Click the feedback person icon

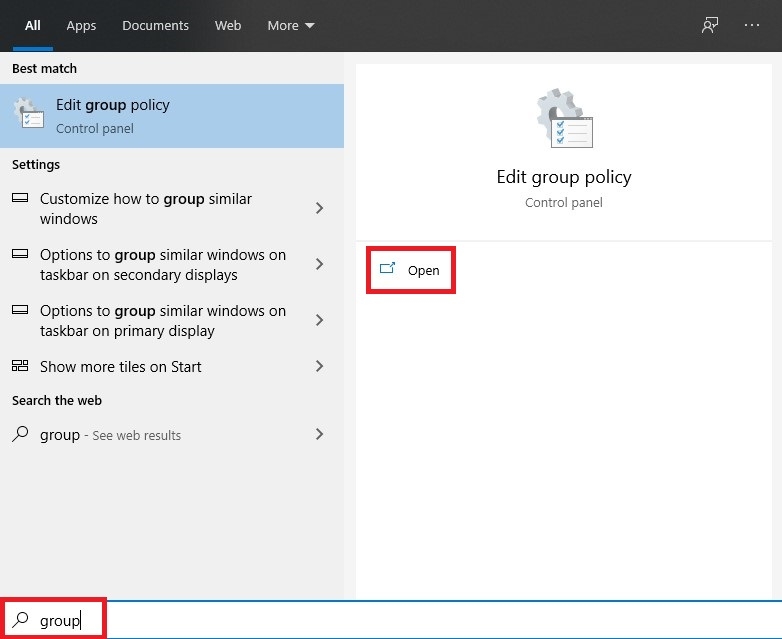pyautogui.click(x=710, y=25)
